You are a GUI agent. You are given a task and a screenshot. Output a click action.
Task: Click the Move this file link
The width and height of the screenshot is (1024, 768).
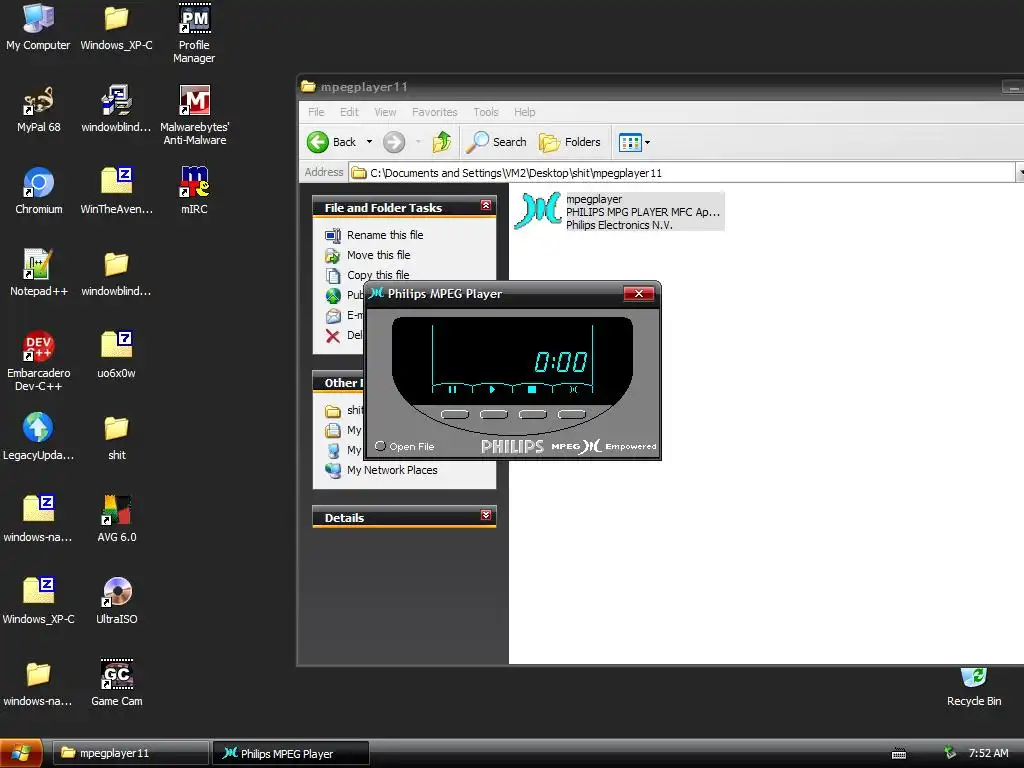click(379, 255)
